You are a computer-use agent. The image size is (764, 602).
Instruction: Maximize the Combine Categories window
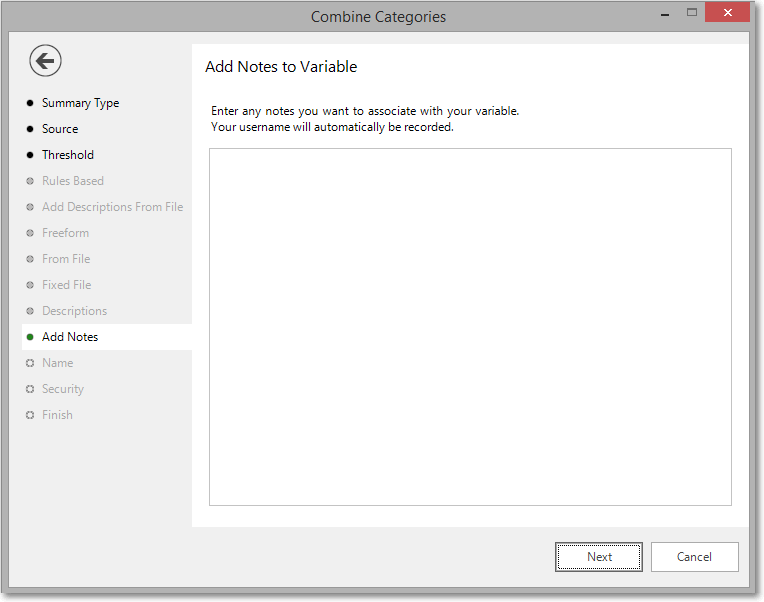[692, 13]
